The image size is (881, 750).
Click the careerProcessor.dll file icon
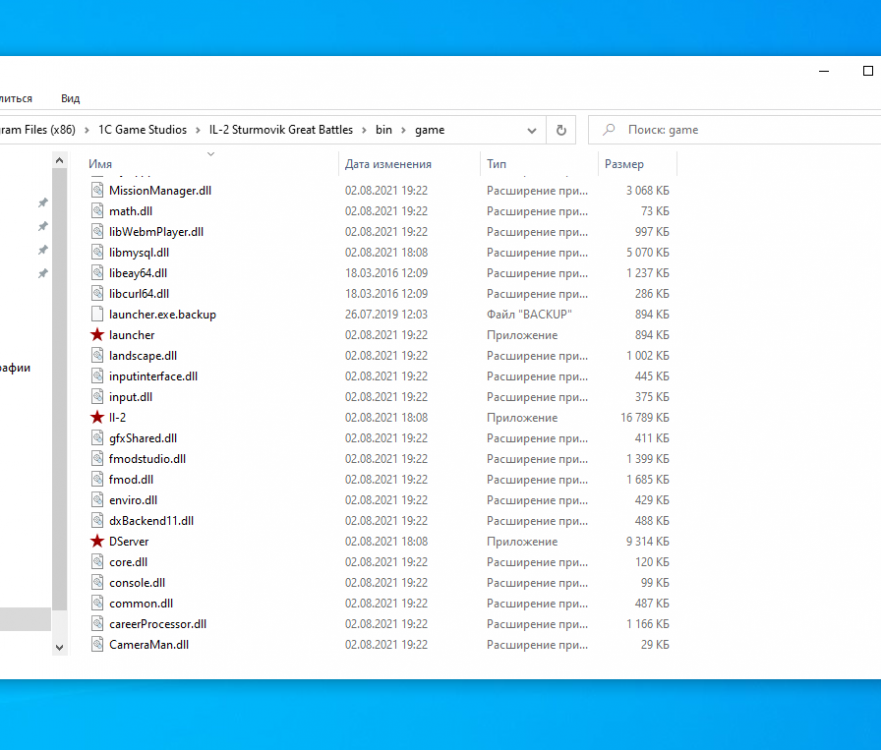97,624
